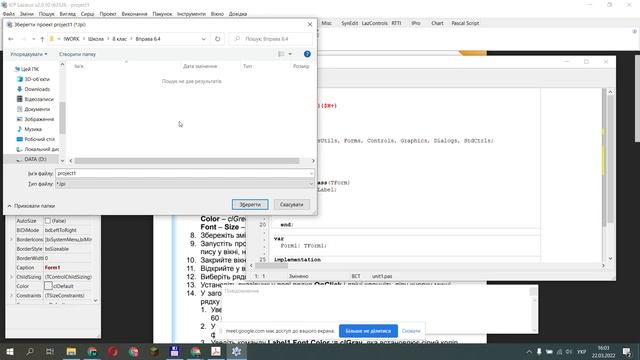Image resolution: width=640 pixels, height=360 pixels.
Task: Toggle the AutoSize checkbox in Object Inspector
Action: [48, 221]
